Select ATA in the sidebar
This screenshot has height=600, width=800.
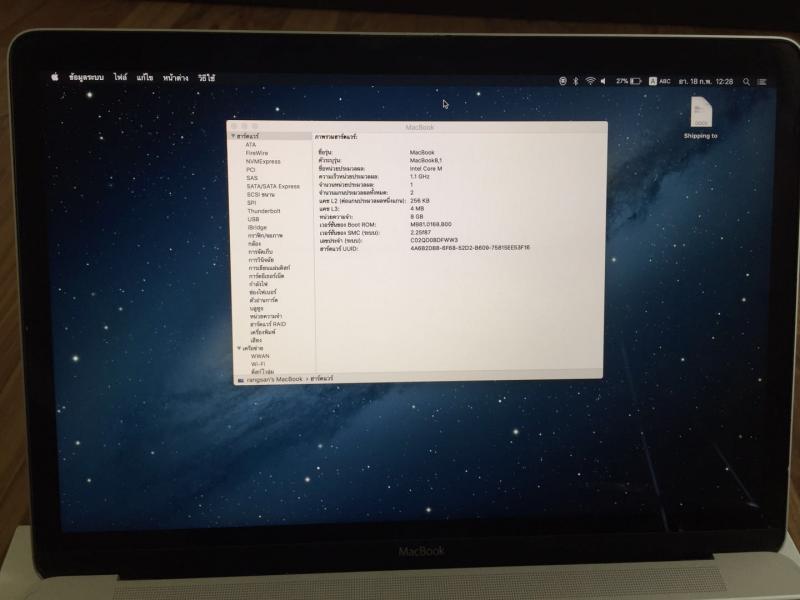coord(251,144)
